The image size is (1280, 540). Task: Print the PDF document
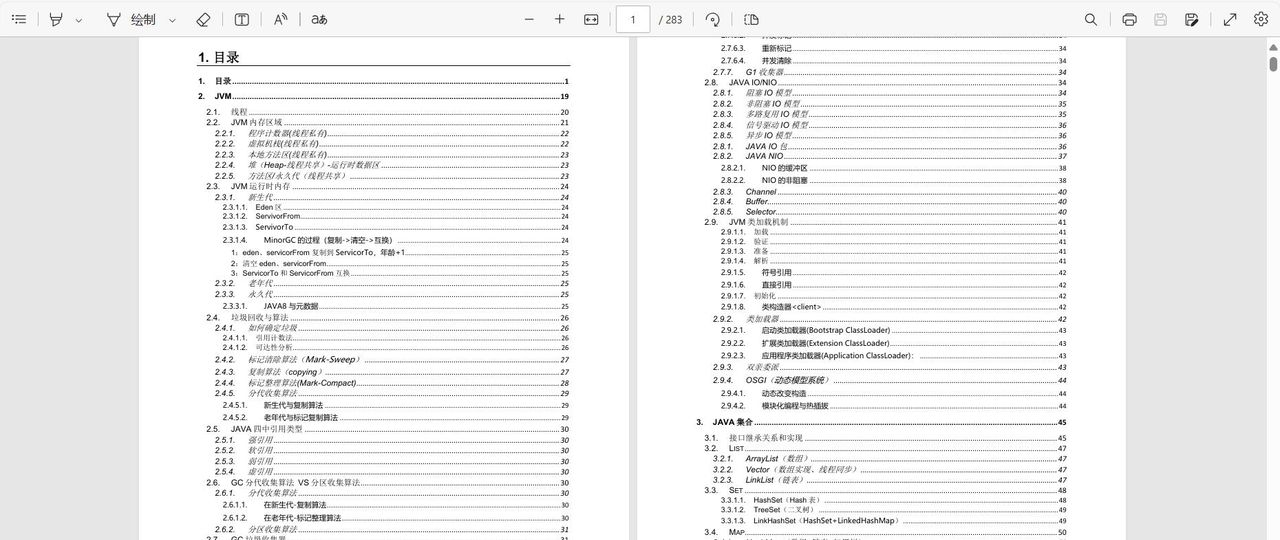coord(1129,19)
